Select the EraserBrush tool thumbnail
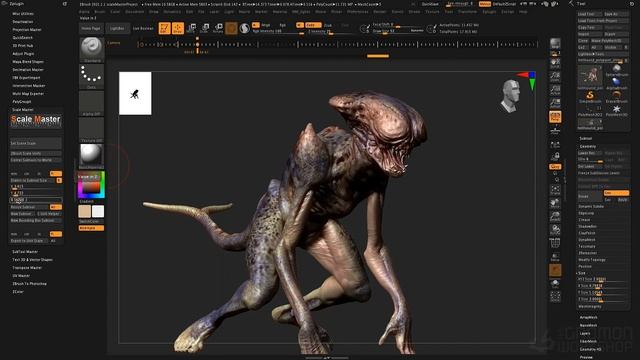640x360 pixels. coord(616,96)
